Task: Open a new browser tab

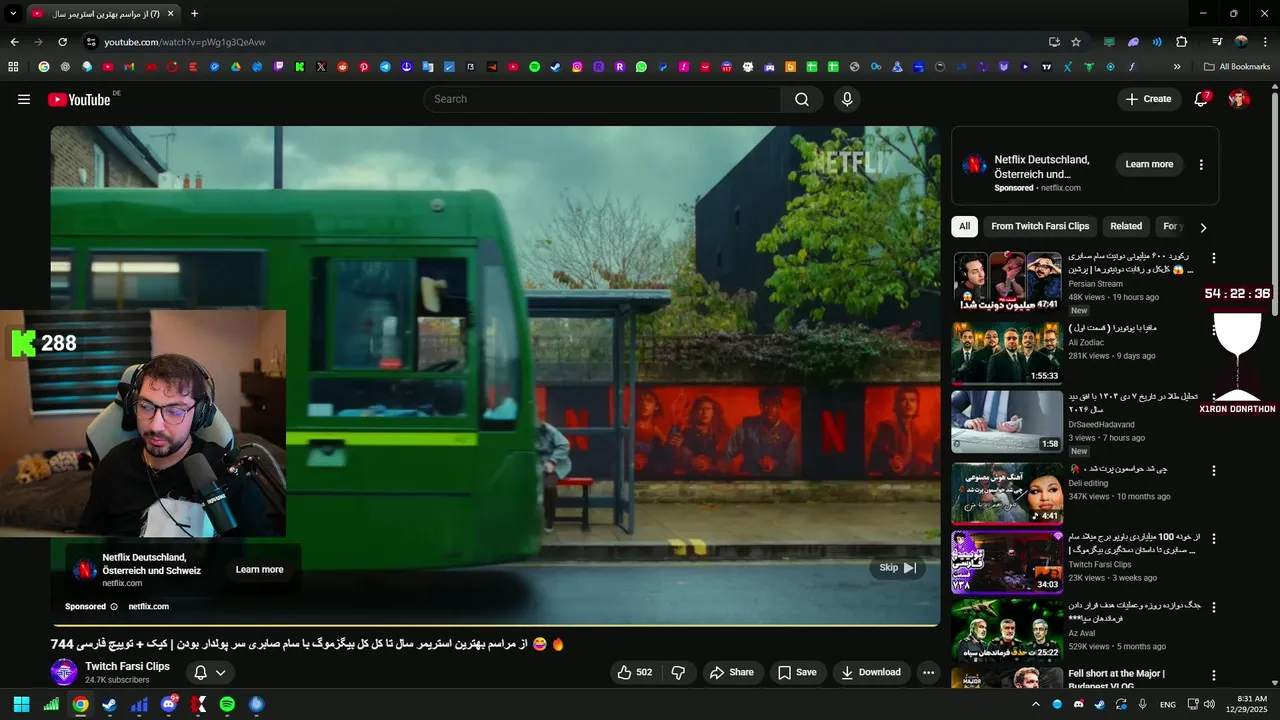Action: tap(194, 14)
